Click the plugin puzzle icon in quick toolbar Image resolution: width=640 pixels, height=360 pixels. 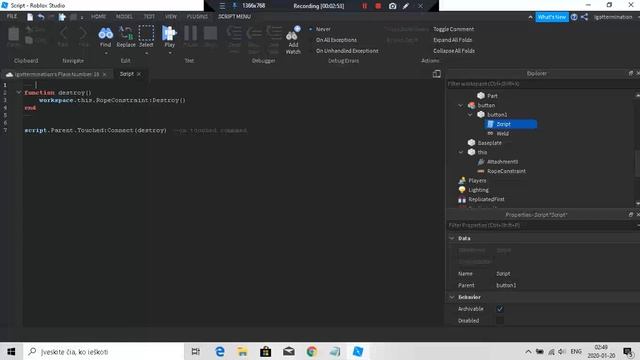pyautogui.click(x=62, y=17)
